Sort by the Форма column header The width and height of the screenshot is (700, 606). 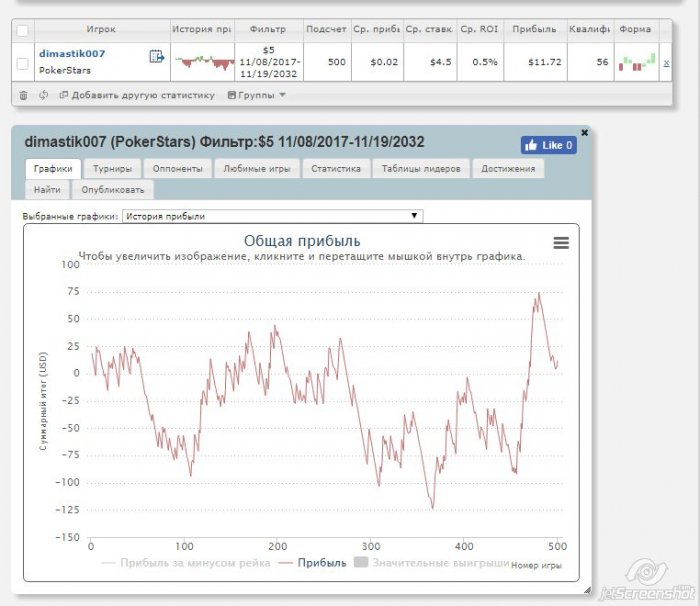635,29
